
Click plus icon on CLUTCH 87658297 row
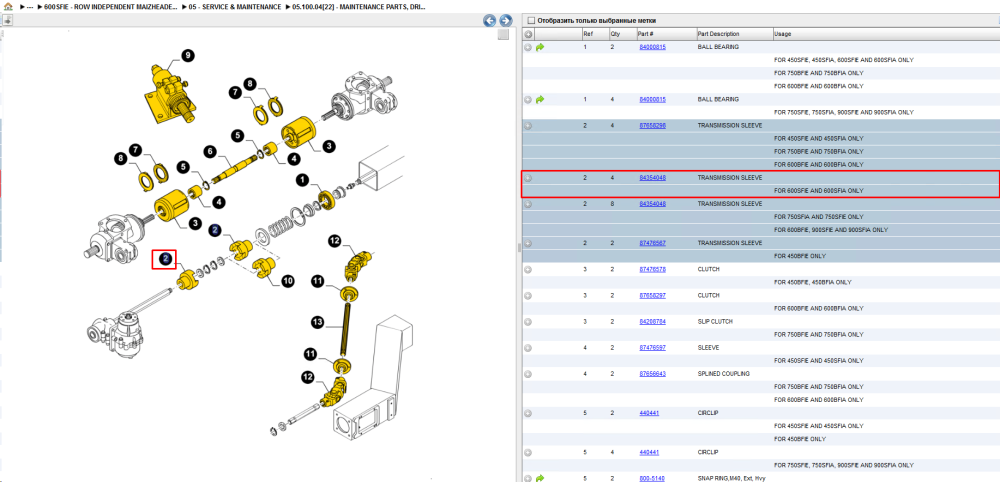528,295
